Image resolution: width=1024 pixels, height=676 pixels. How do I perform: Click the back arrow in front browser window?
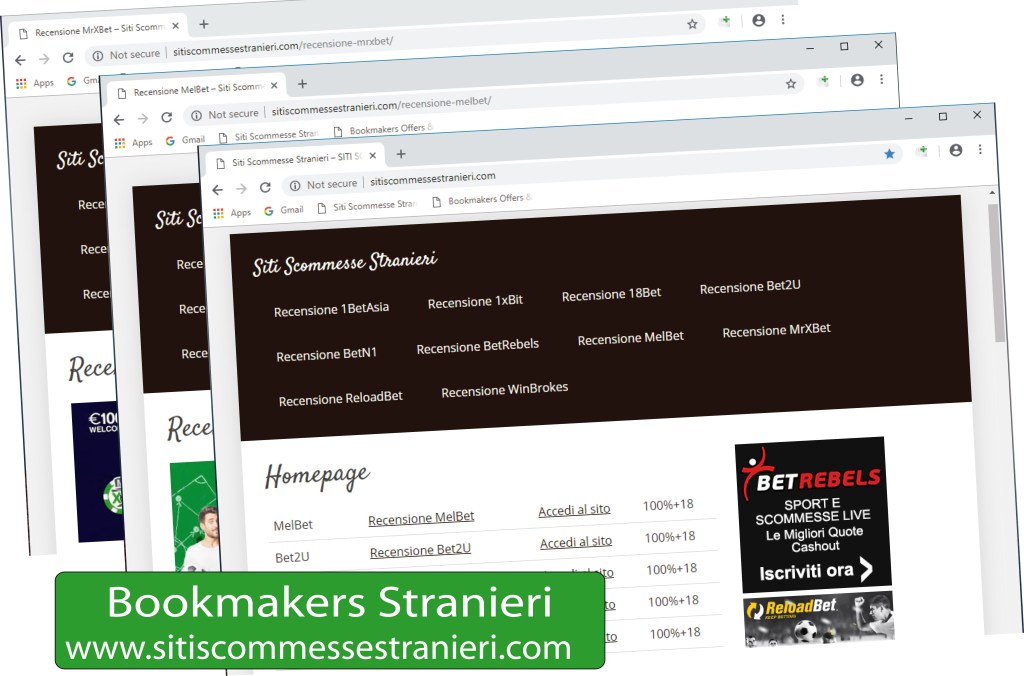click(217, 189)
